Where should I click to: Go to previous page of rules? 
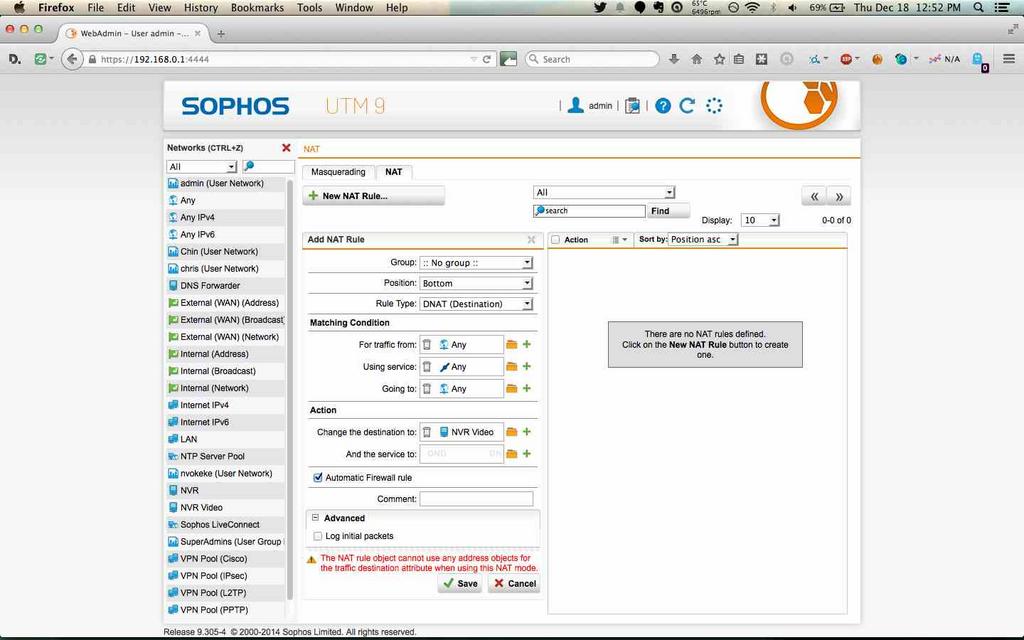tap(814, 196)
